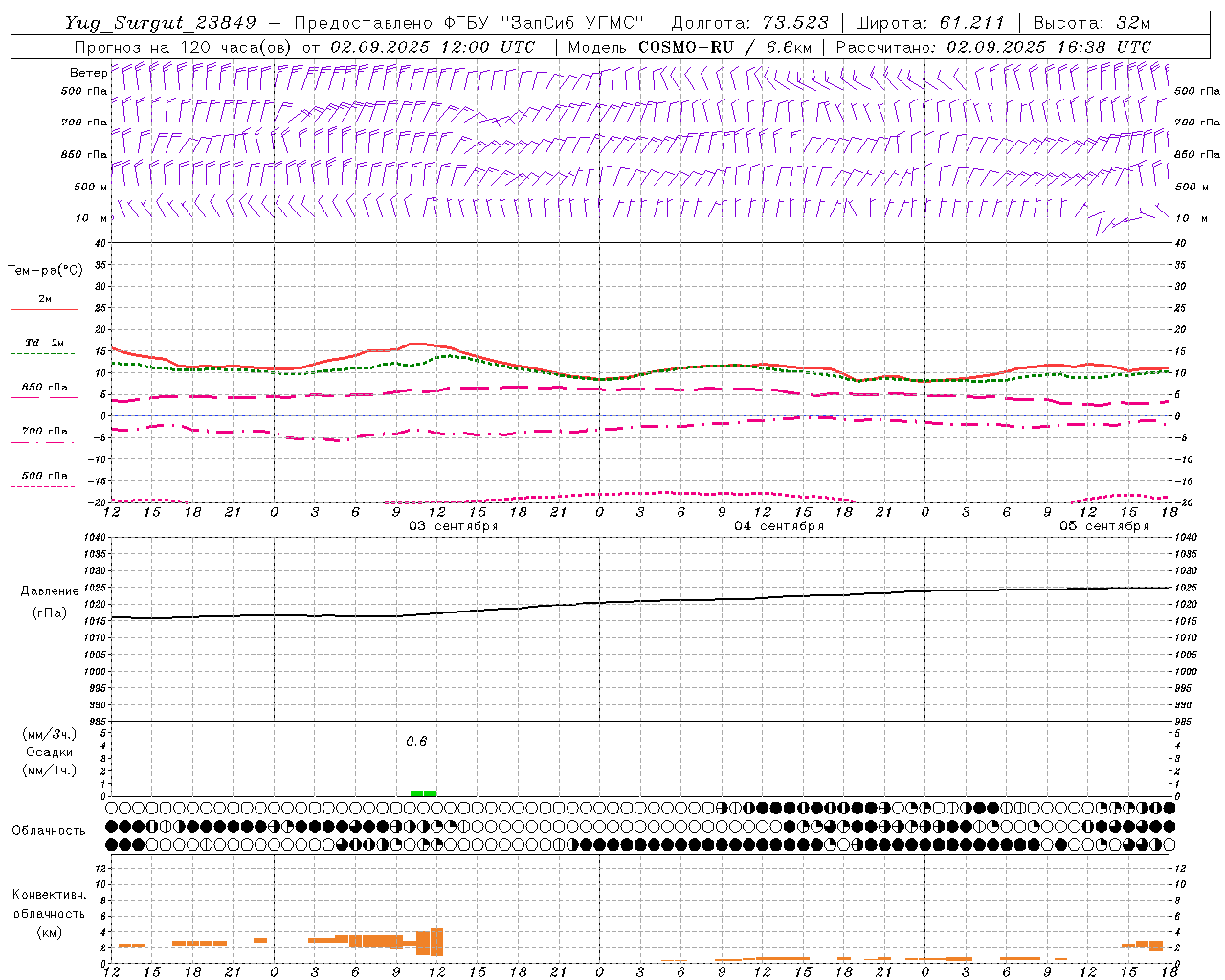The height and width of the screenshot is (980, 1225).
Task: Click the Давление pressure panel label
Action: (50, 591)
